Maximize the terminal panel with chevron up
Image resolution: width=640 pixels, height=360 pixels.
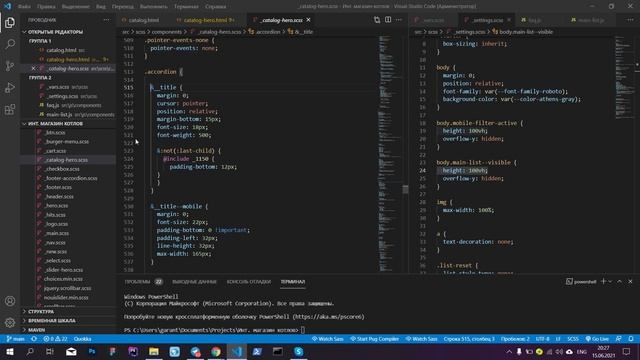click(x=620, y=281)
